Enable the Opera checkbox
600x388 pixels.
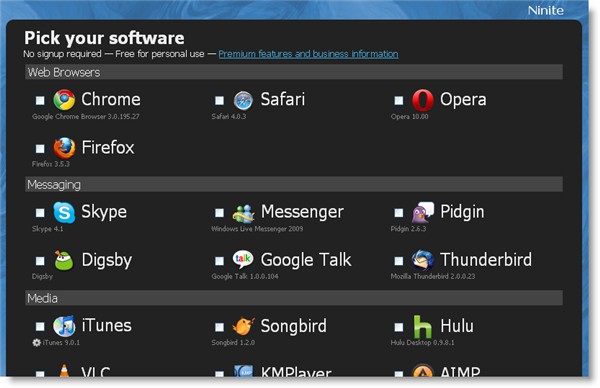point(399,100)
